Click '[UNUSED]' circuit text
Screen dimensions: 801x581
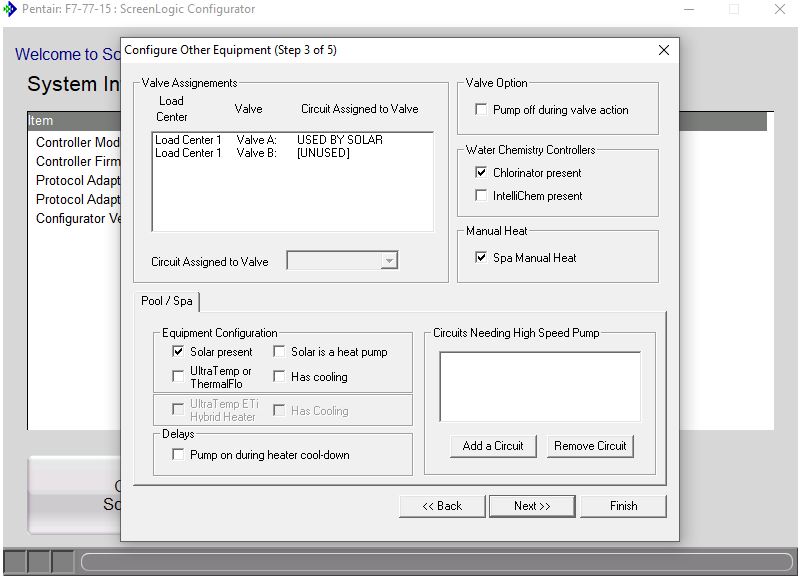(323, 153)
